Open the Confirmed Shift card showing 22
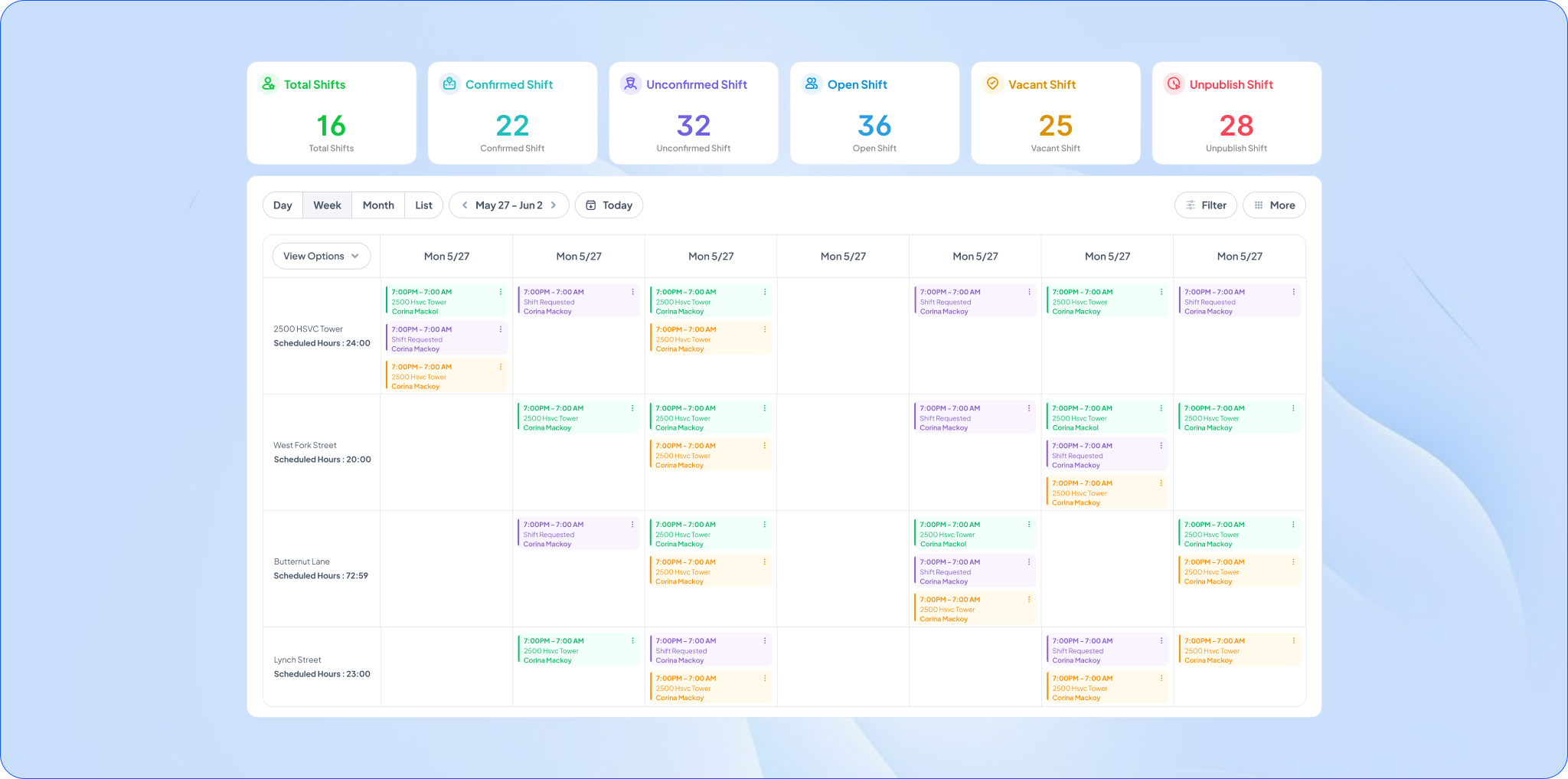This screenshot has height=779, width=1568. pyautogui.click(x=512, y=113)
